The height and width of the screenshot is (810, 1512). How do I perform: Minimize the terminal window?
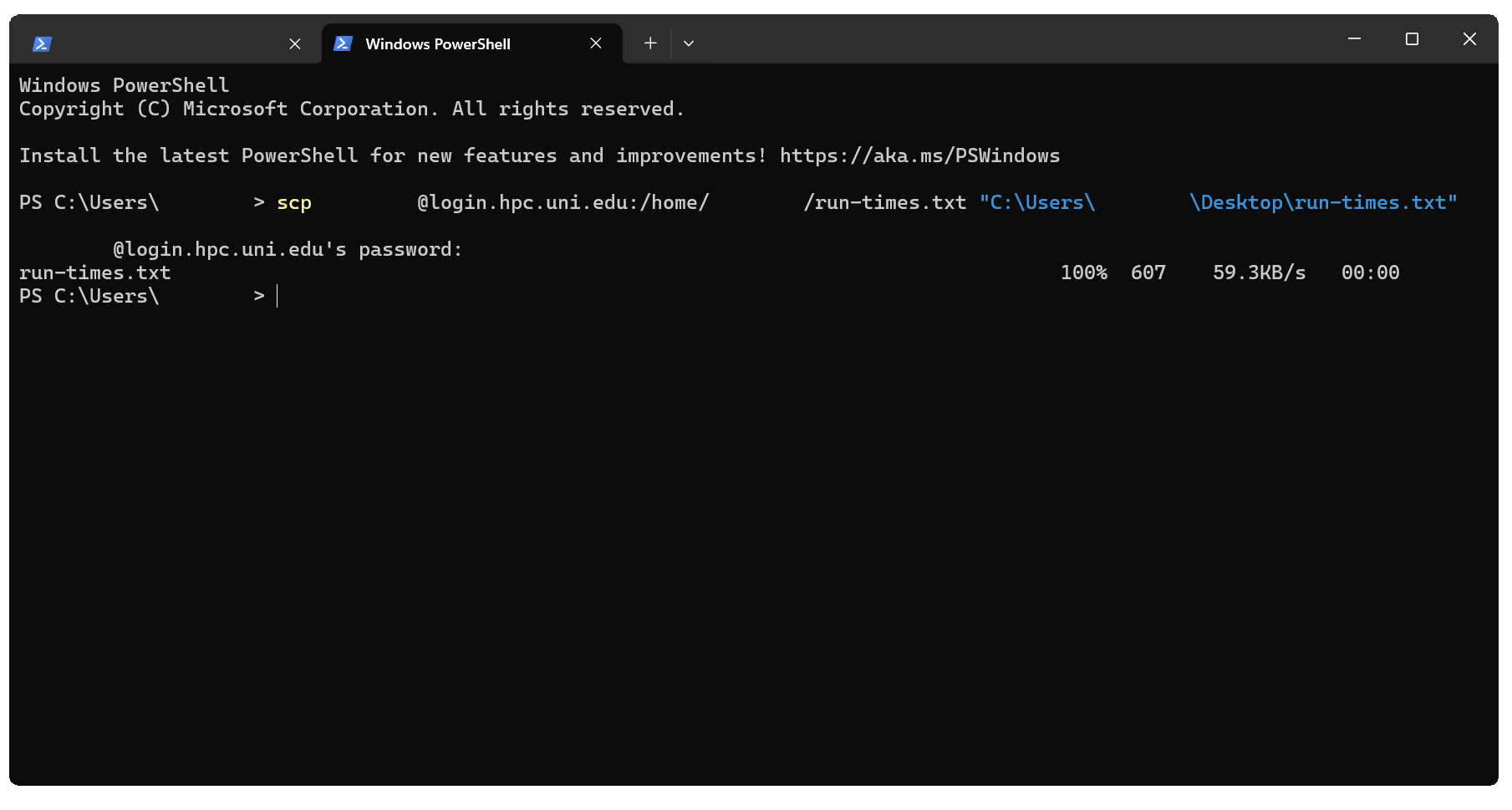coord(1355,39)
